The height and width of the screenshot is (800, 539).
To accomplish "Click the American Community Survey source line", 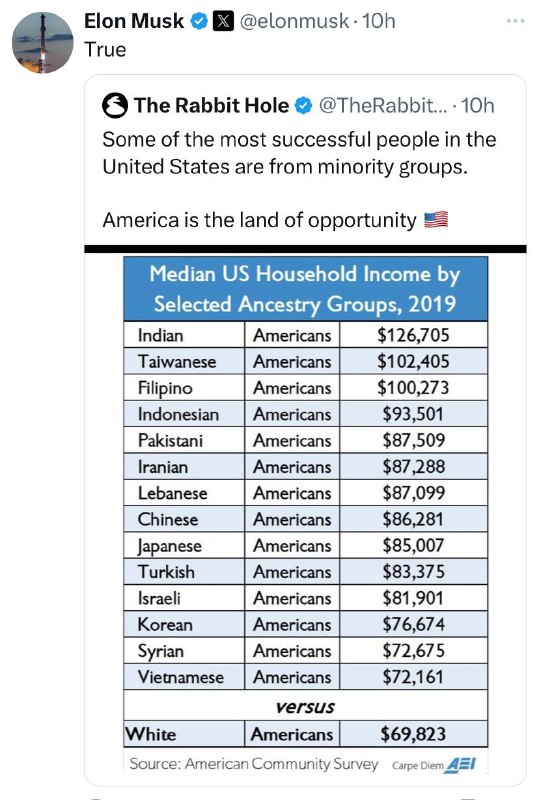I will click(x=253, y=764).
